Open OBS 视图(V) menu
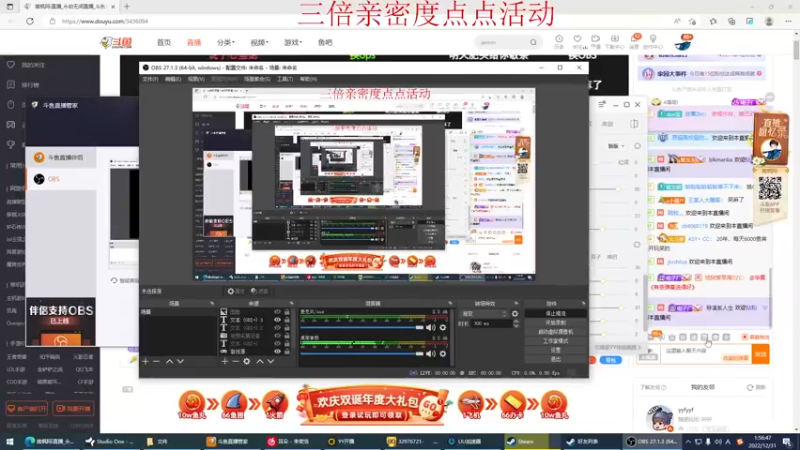Viewport: 800px width, 450px height. pyautogui.click(x=196, y=79)
